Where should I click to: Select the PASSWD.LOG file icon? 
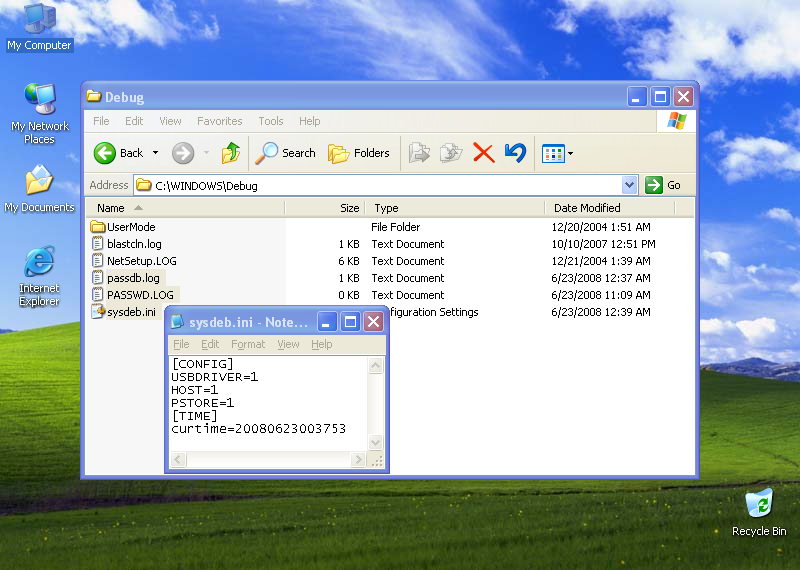[x=97, y=294]
